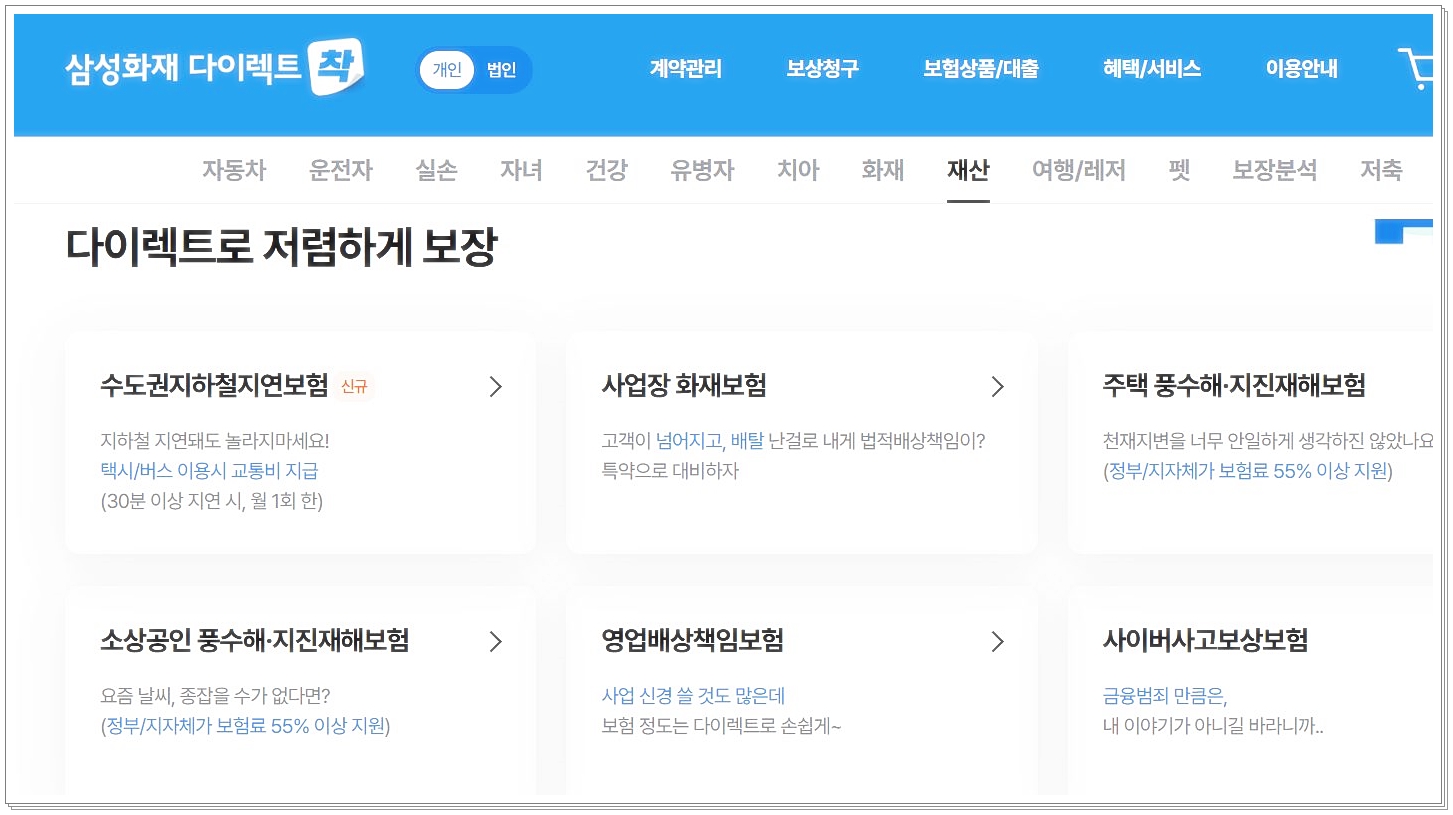Select the 건강 tab
Viewport: 1453px width, 815px height.
[x=606, y=170]
